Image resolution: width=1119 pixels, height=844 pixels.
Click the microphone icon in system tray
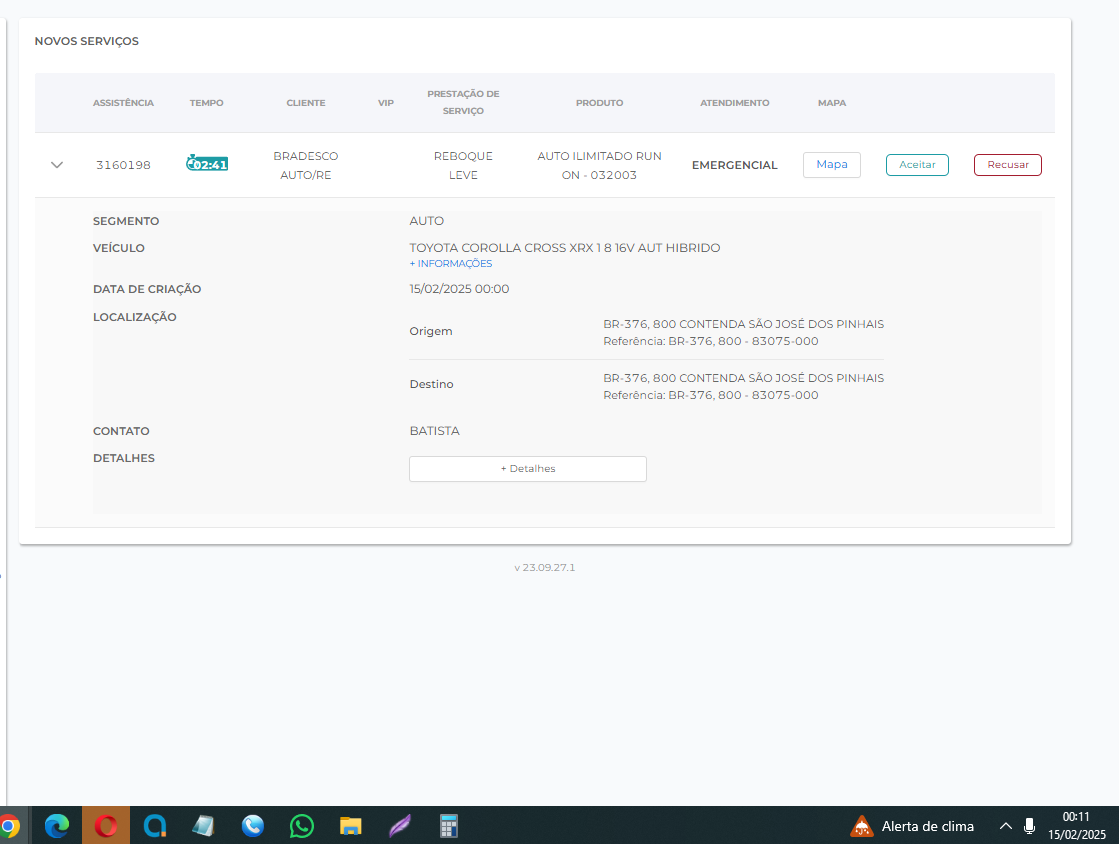(1029, 826)
